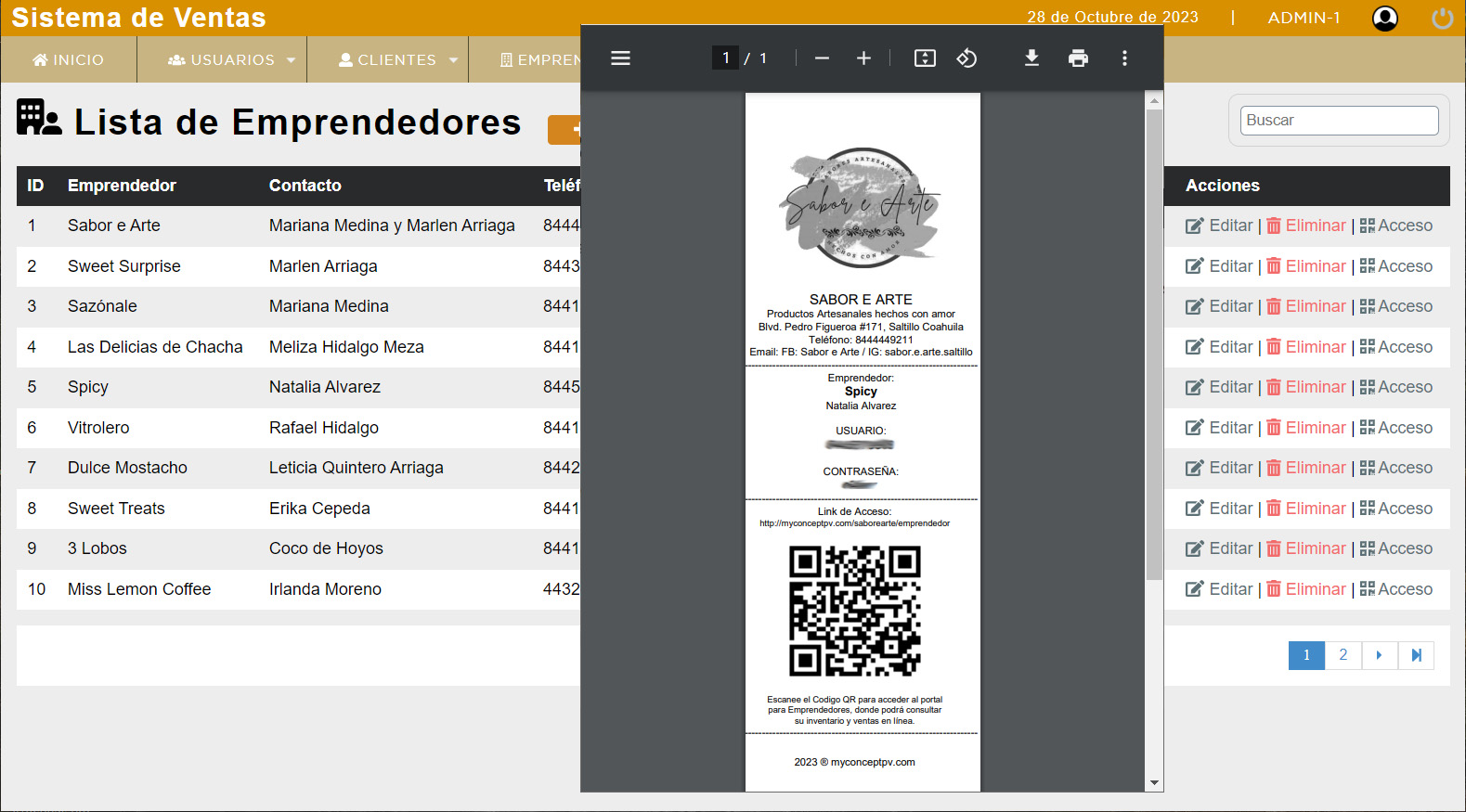Click the PDF viewer vertical scrollbar
This screenshot has height=812, width=1466.
pos(1154,344)
